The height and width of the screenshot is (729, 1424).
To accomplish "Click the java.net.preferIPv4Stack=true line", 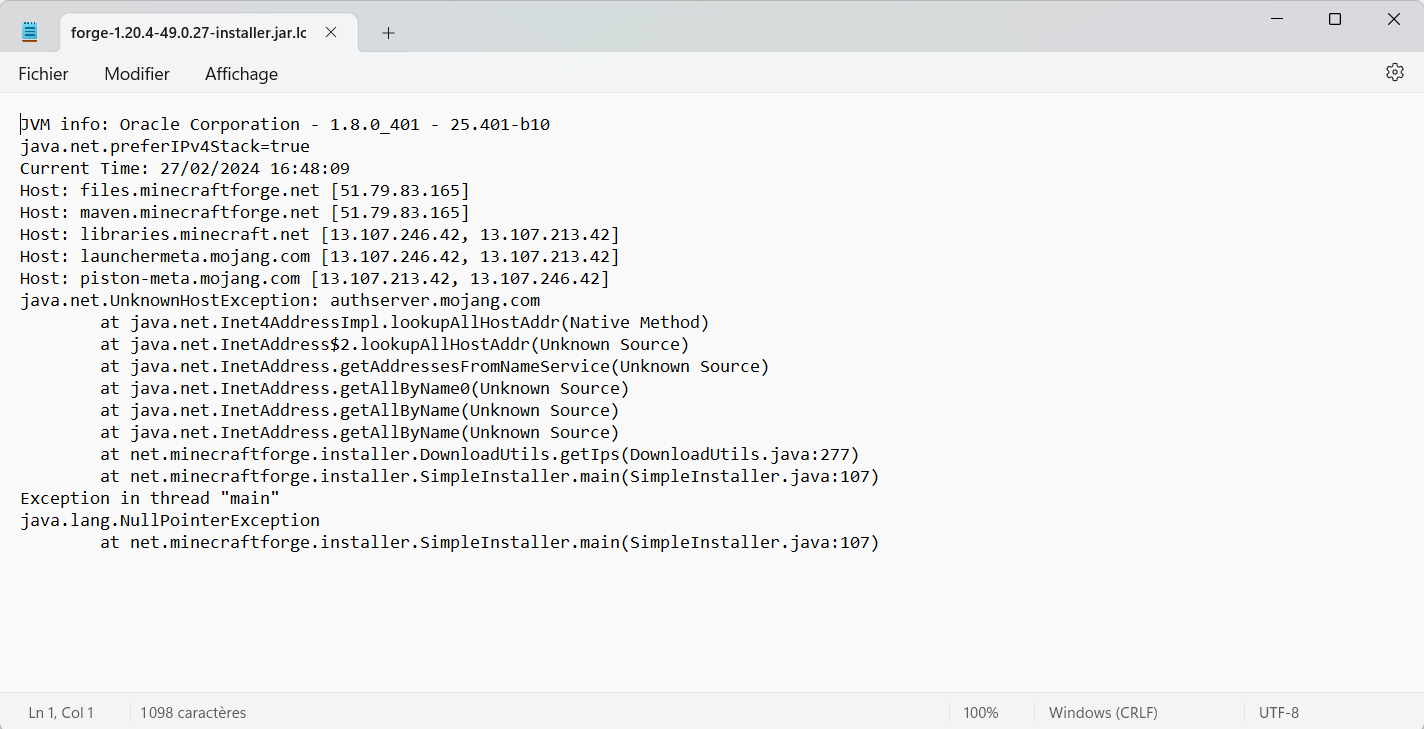I will [165, 147].
